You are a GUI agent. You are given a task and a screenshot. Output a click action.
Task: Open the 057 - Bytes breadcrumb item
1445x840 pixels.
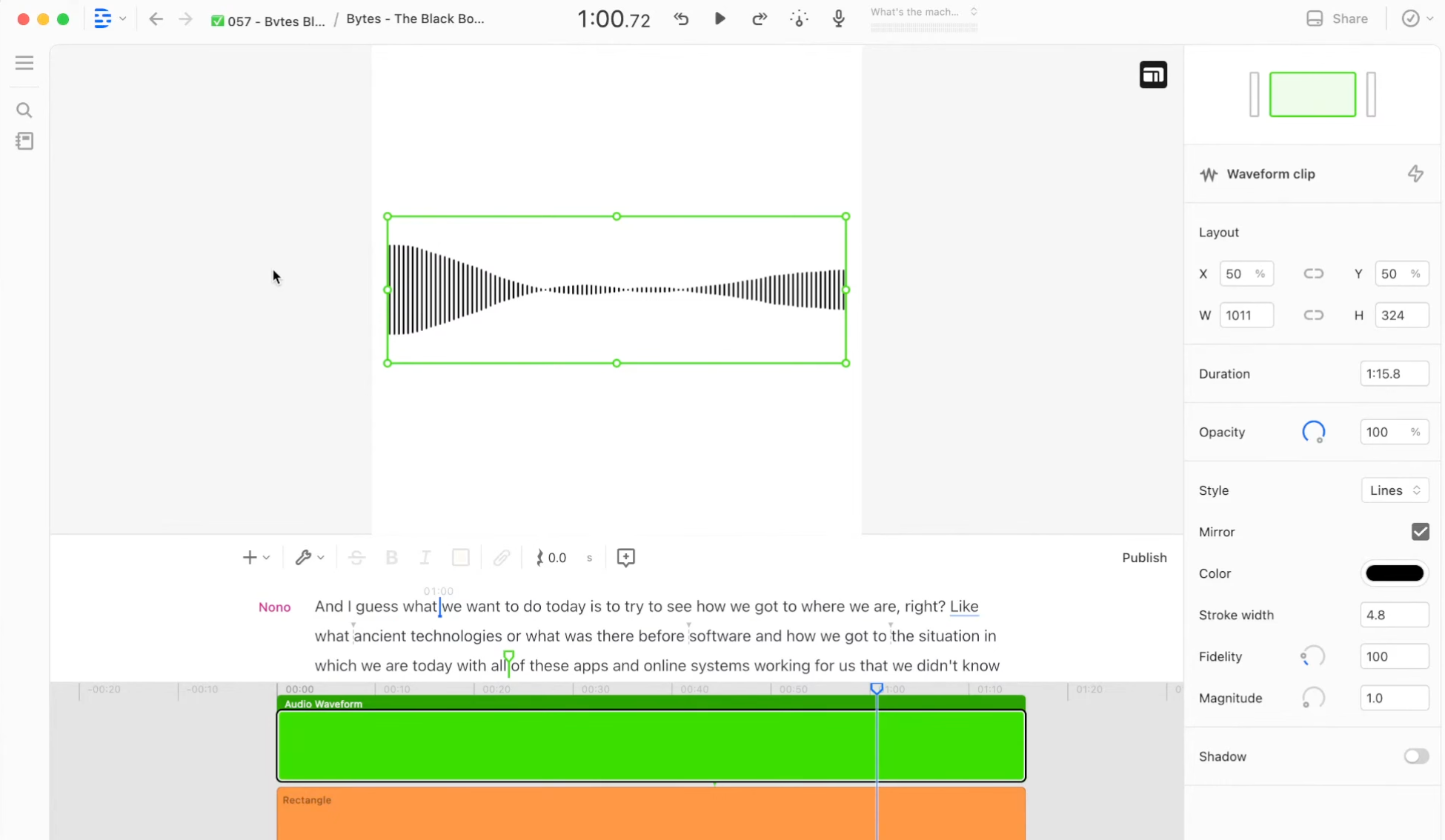[268, 20]
